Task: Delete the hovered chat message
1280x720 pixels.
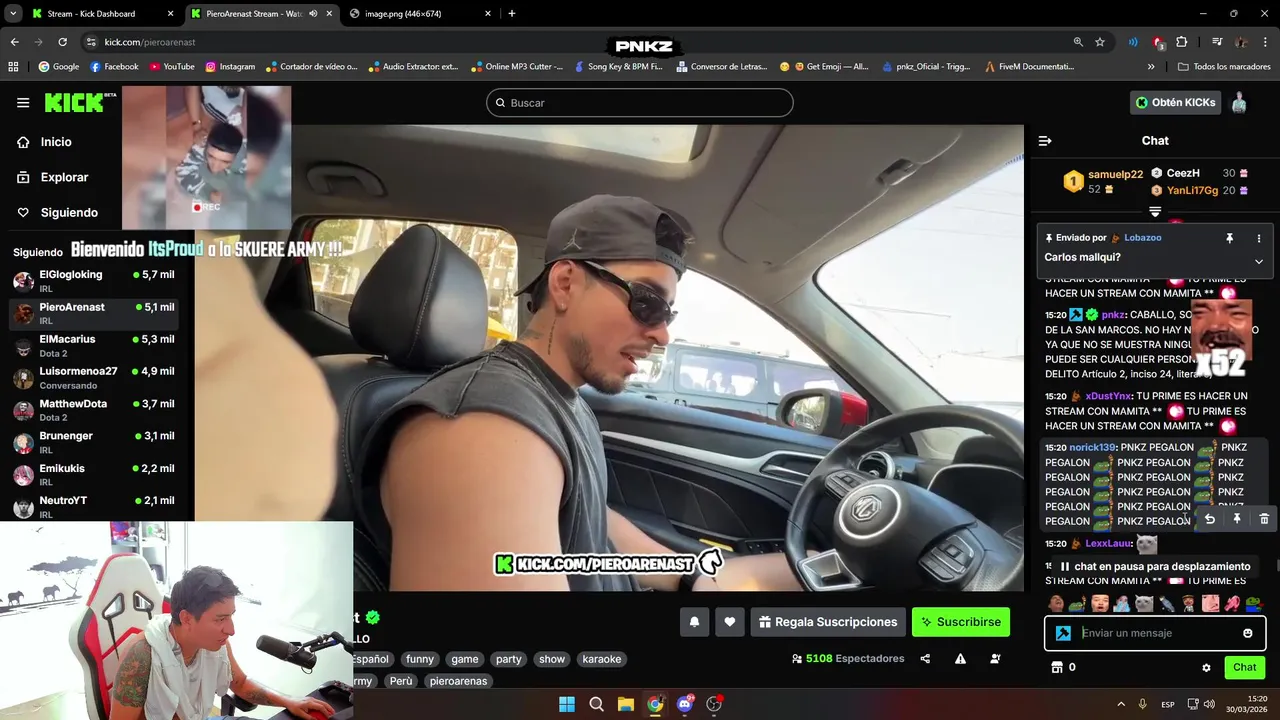Action: coord(1264,519)
